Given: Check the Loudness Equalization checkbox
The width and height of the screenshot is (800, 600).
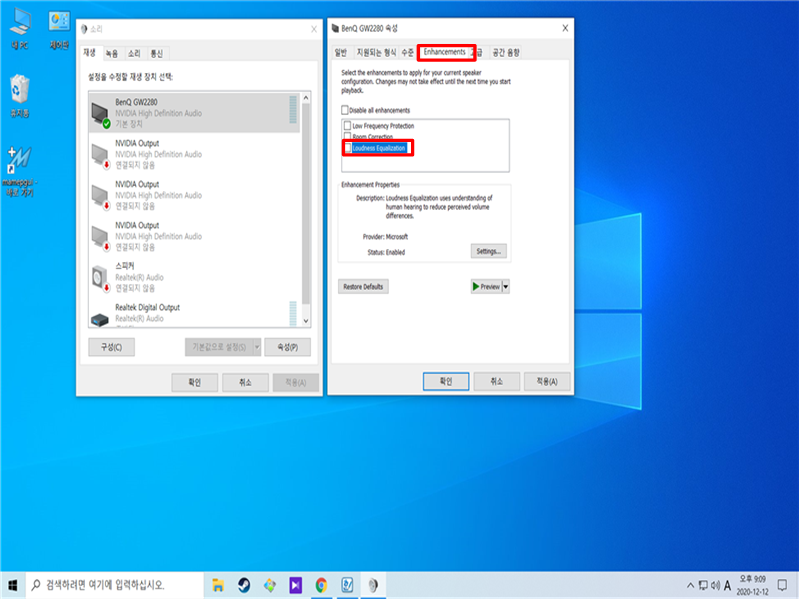Looking at the screenshot, I should [x=348, y=148].
